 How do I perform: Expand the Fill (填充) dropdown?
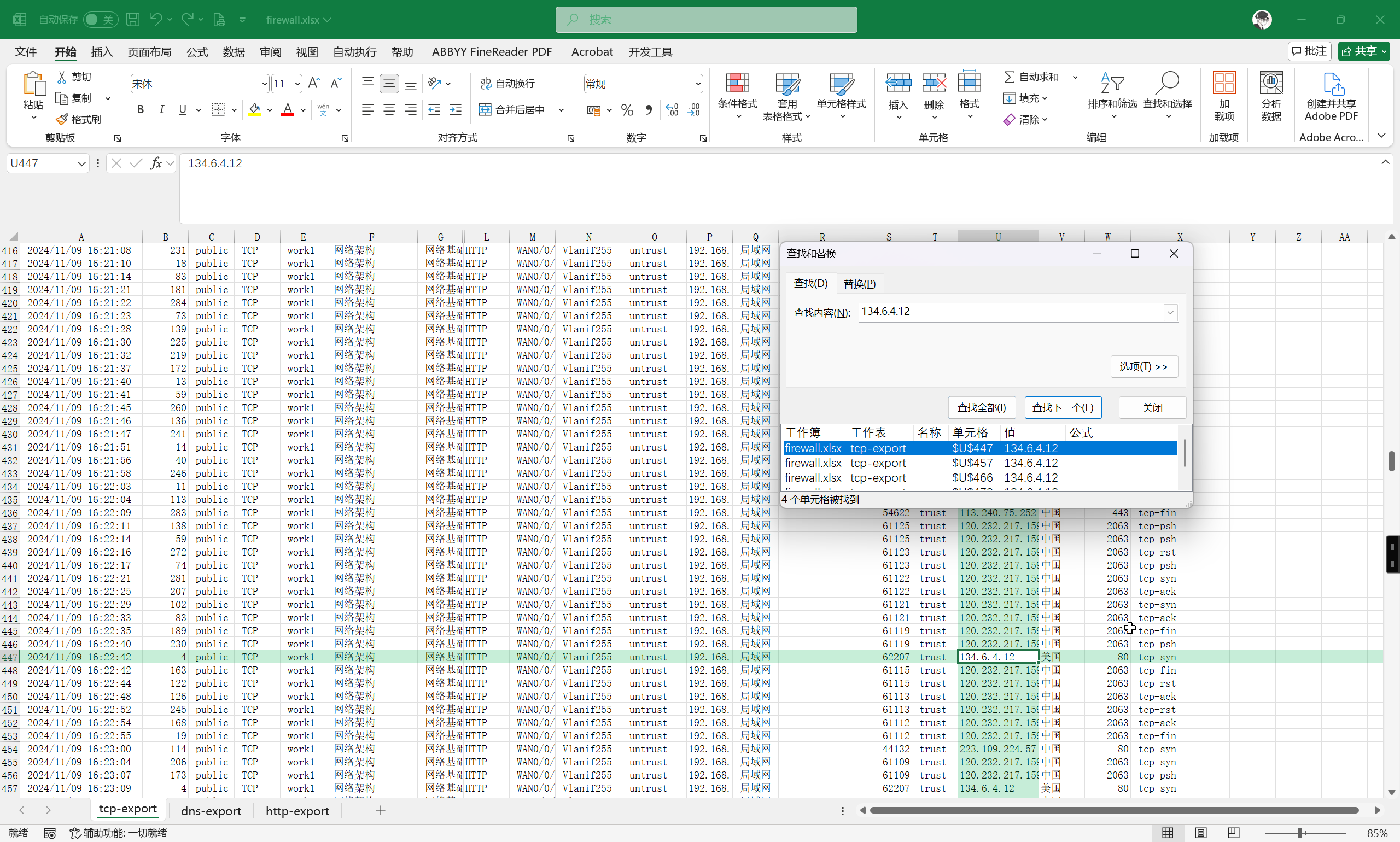point(1045,98)
